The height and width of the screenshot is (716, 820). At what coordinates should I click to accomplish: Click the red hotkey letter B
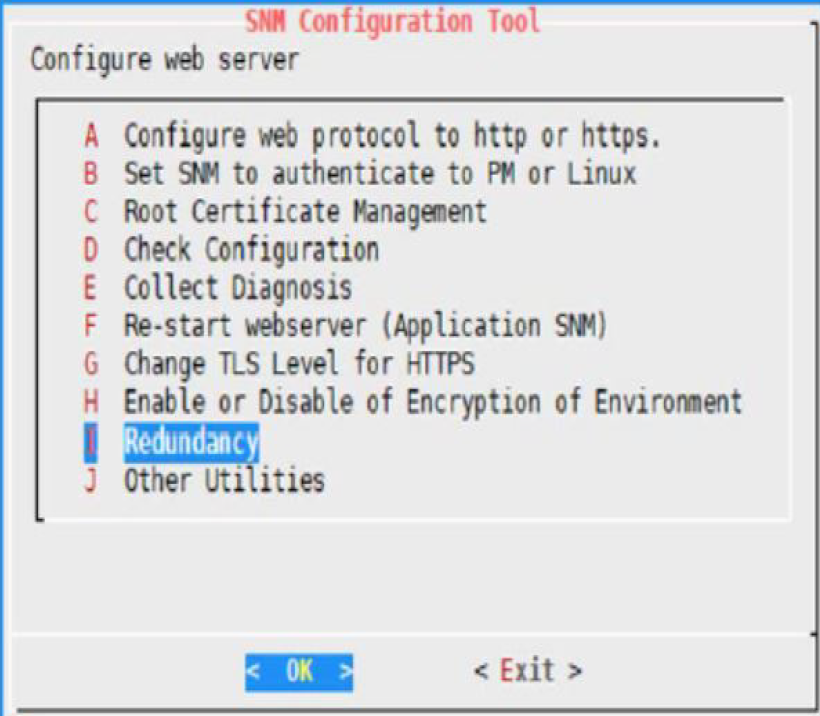92,173
